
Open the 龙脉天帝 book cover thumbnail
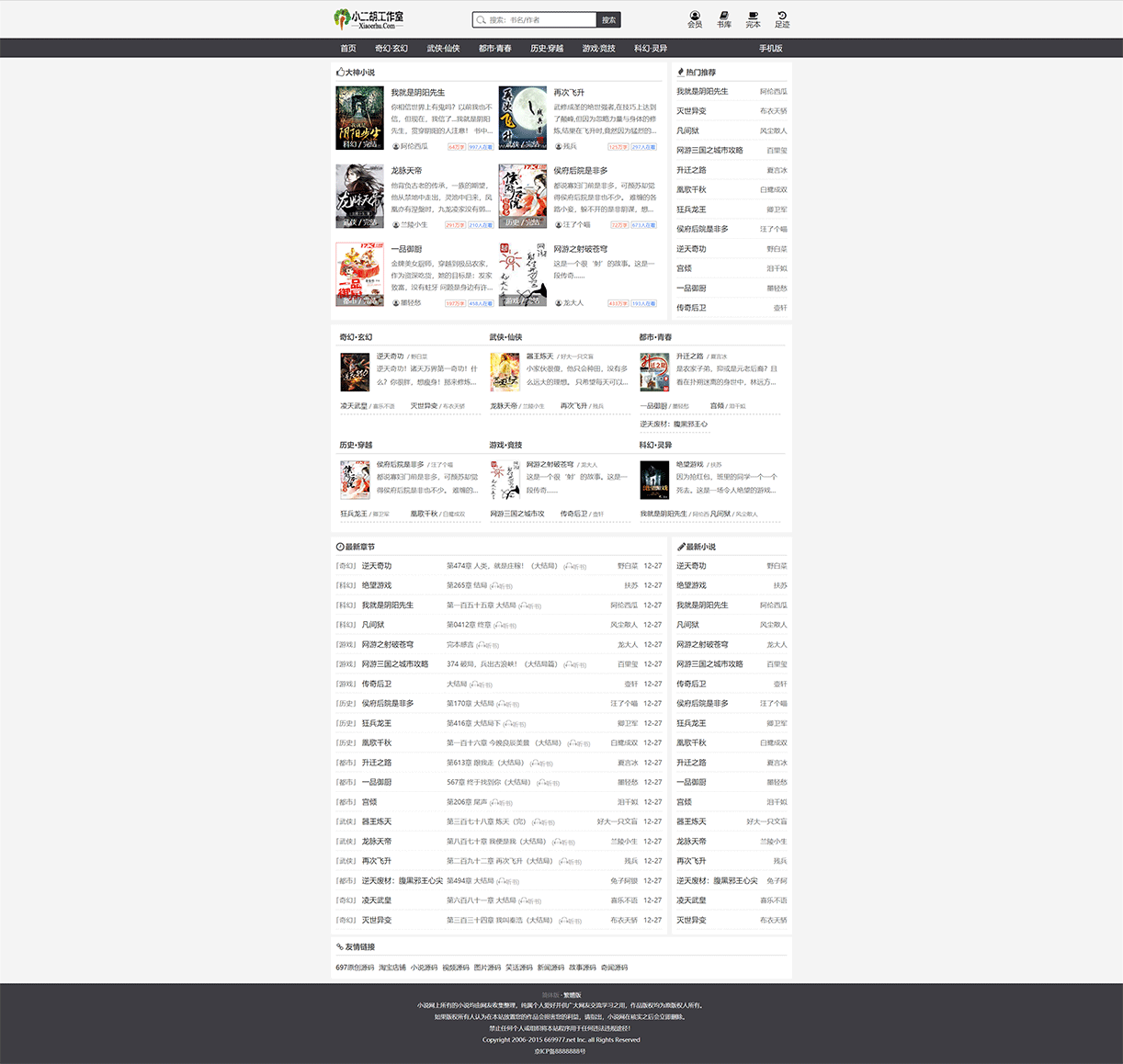coord(359,197)
